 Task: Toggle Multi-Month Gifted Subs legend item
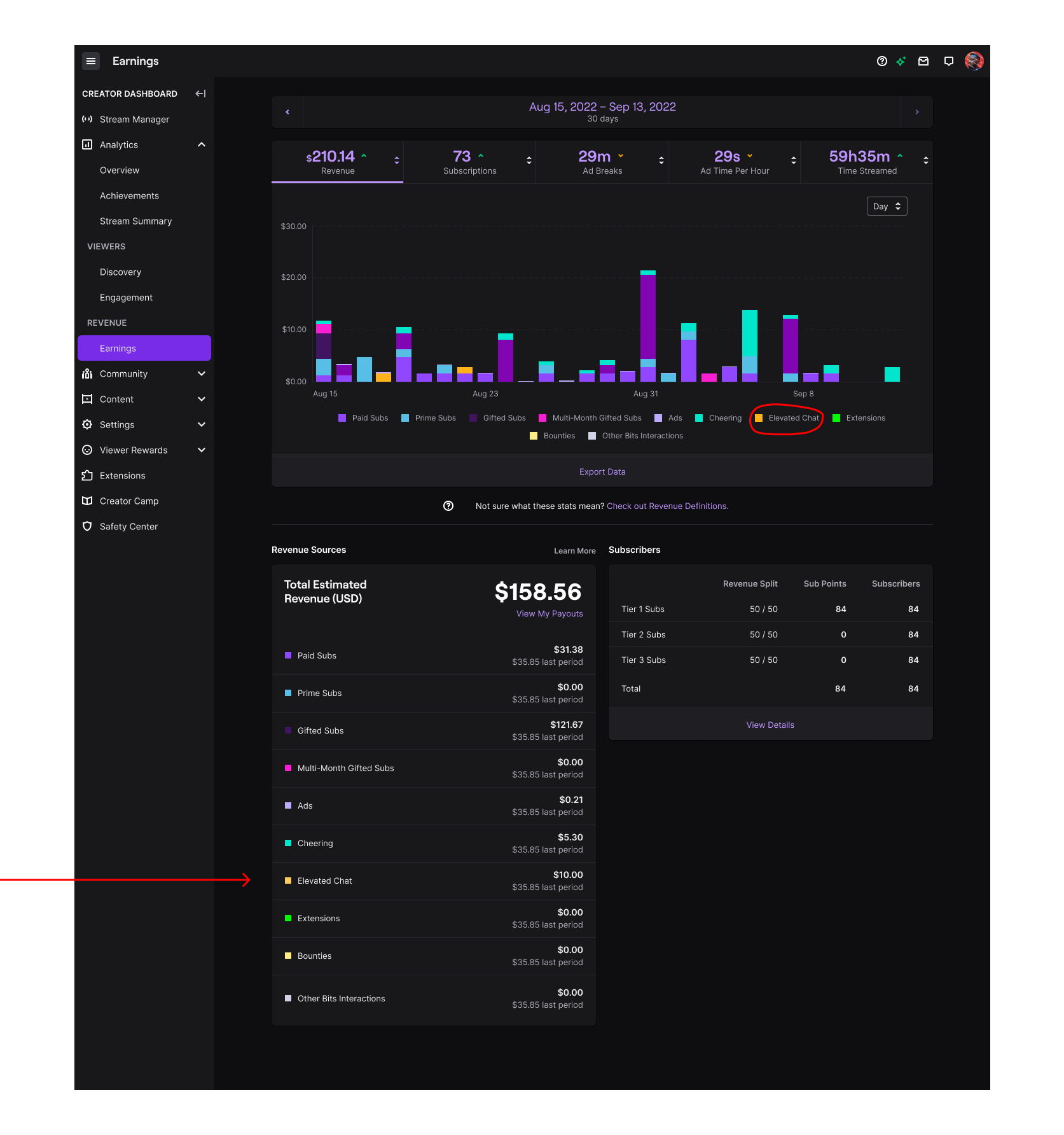click(590, 418)
